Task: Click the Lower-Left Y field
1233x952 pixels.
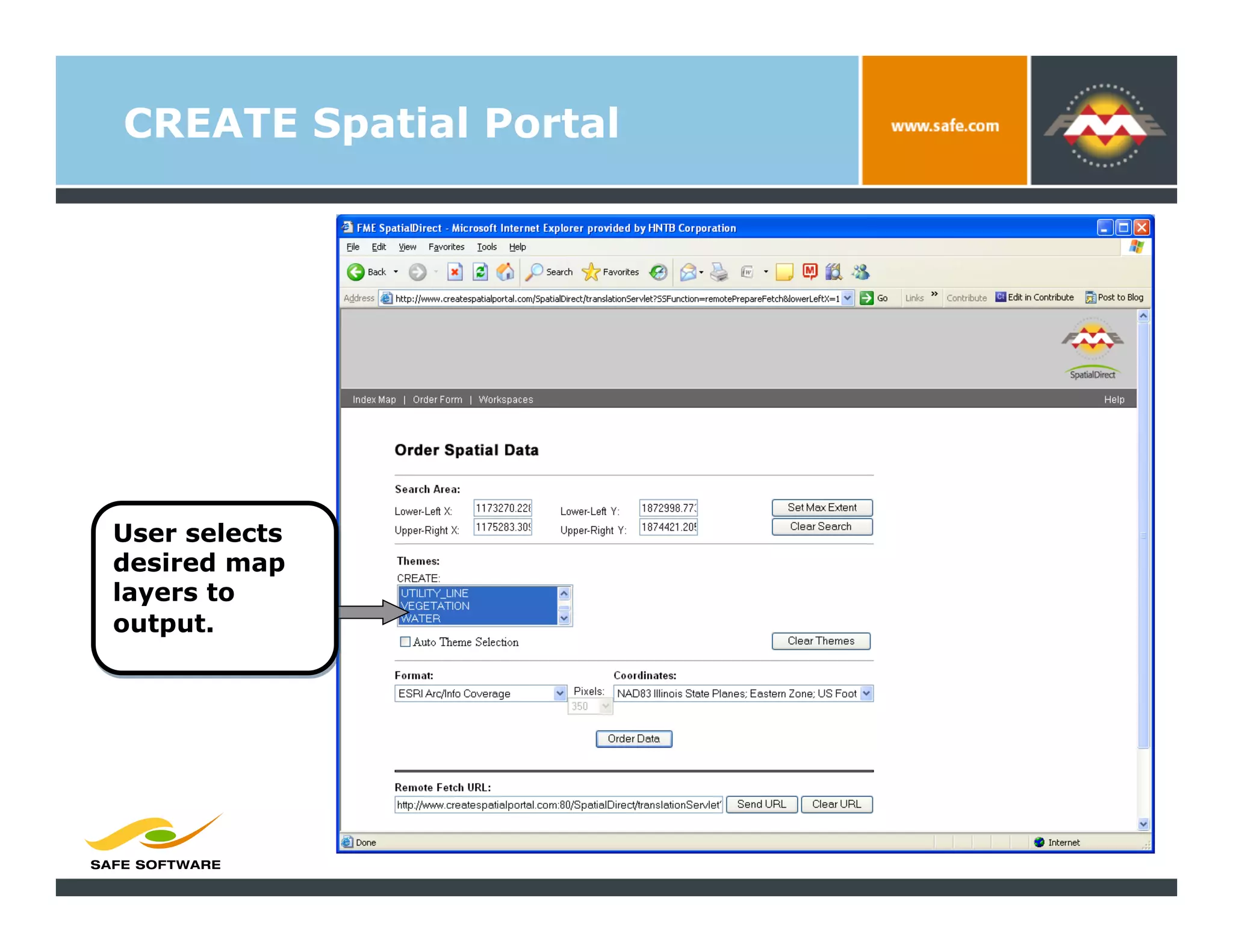Action: click(668, 508)
